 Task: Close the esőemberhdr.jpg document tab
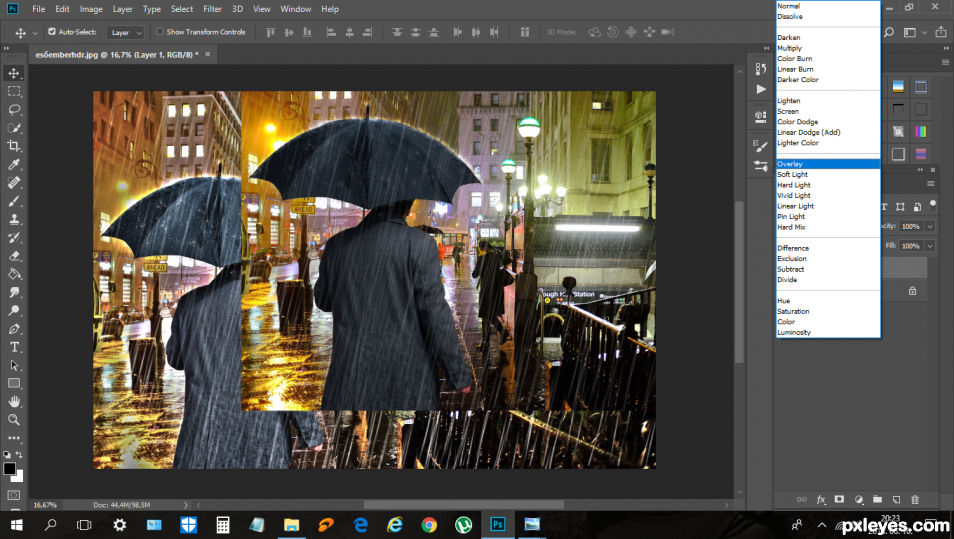coord(207,54)
